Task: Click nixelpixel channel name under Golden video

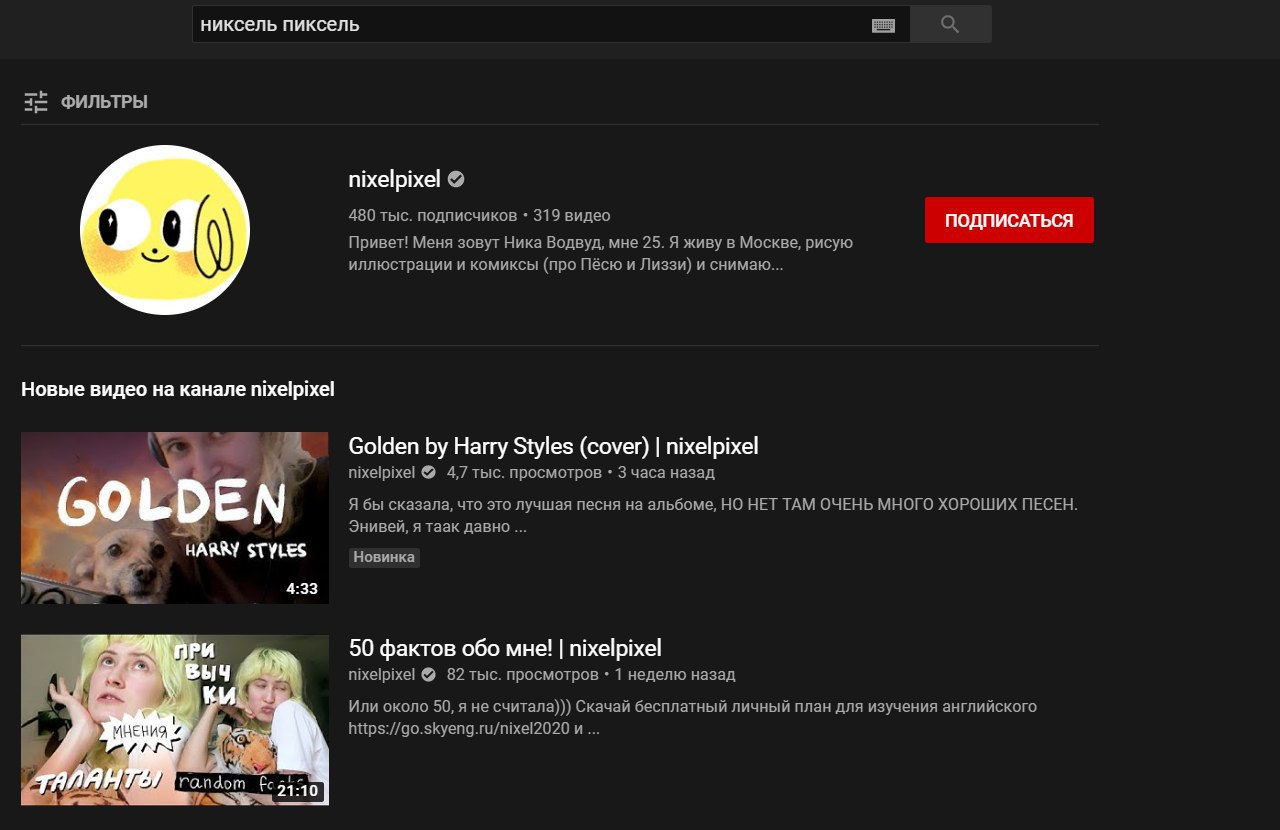Action: pyautogui.click(x=381, y=472)
